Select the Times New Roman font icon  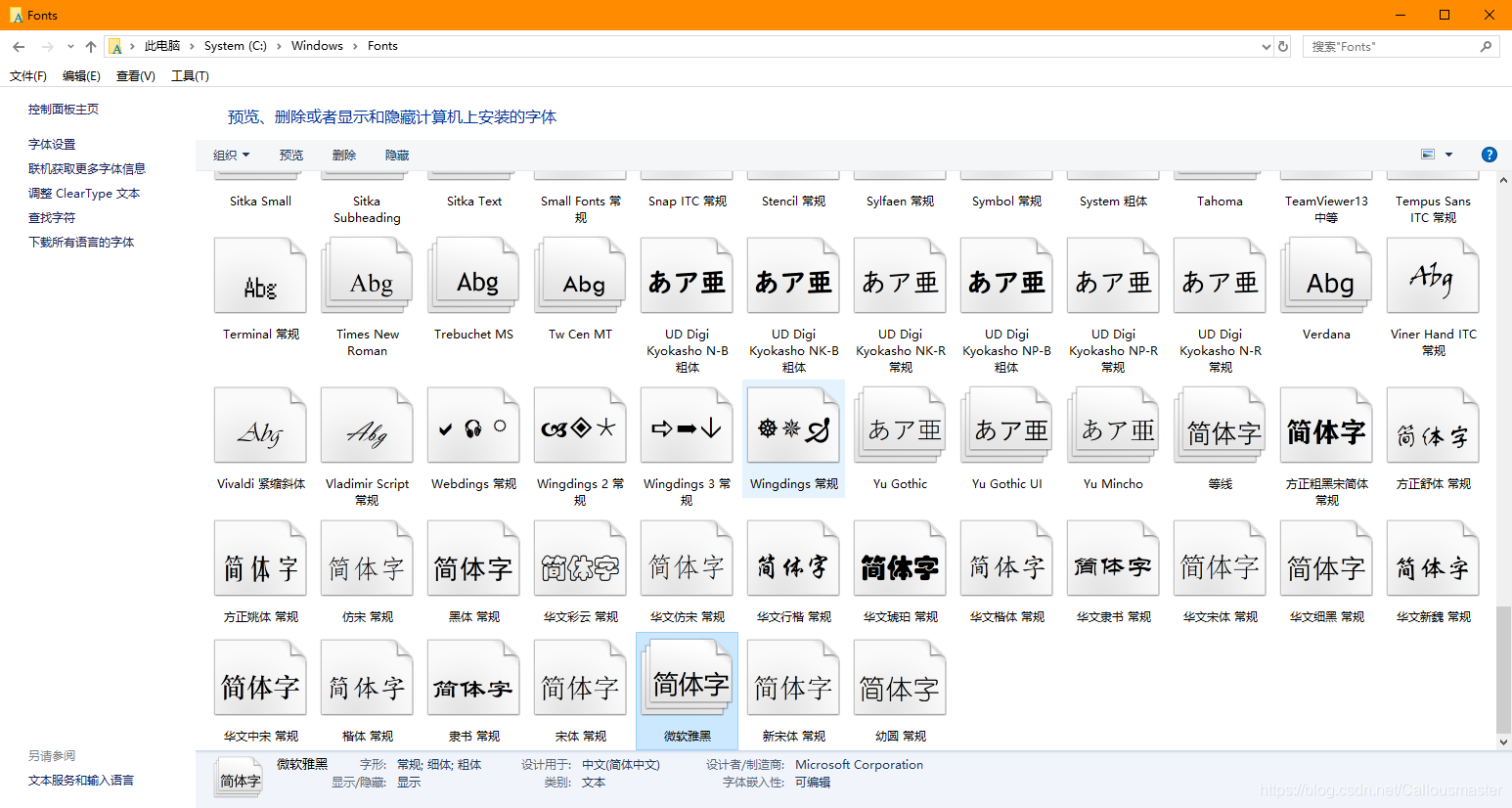[367, 277]
